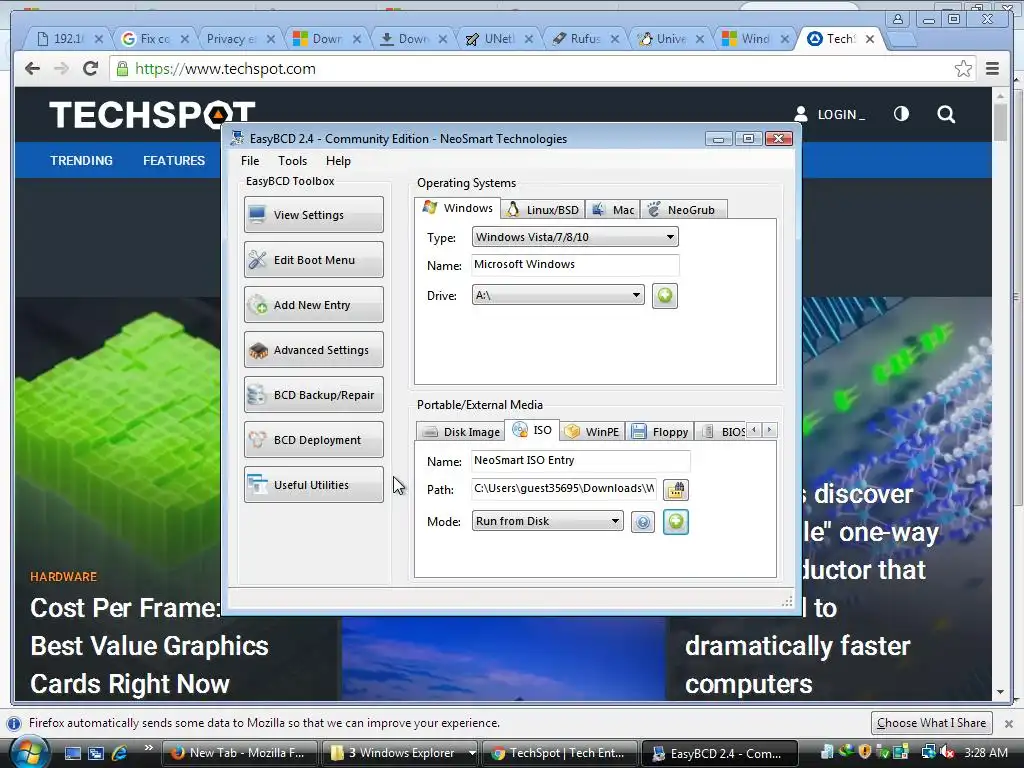Open Cost Per Frame article headline
Screen dimensions: 1024x768
(149, 646)
